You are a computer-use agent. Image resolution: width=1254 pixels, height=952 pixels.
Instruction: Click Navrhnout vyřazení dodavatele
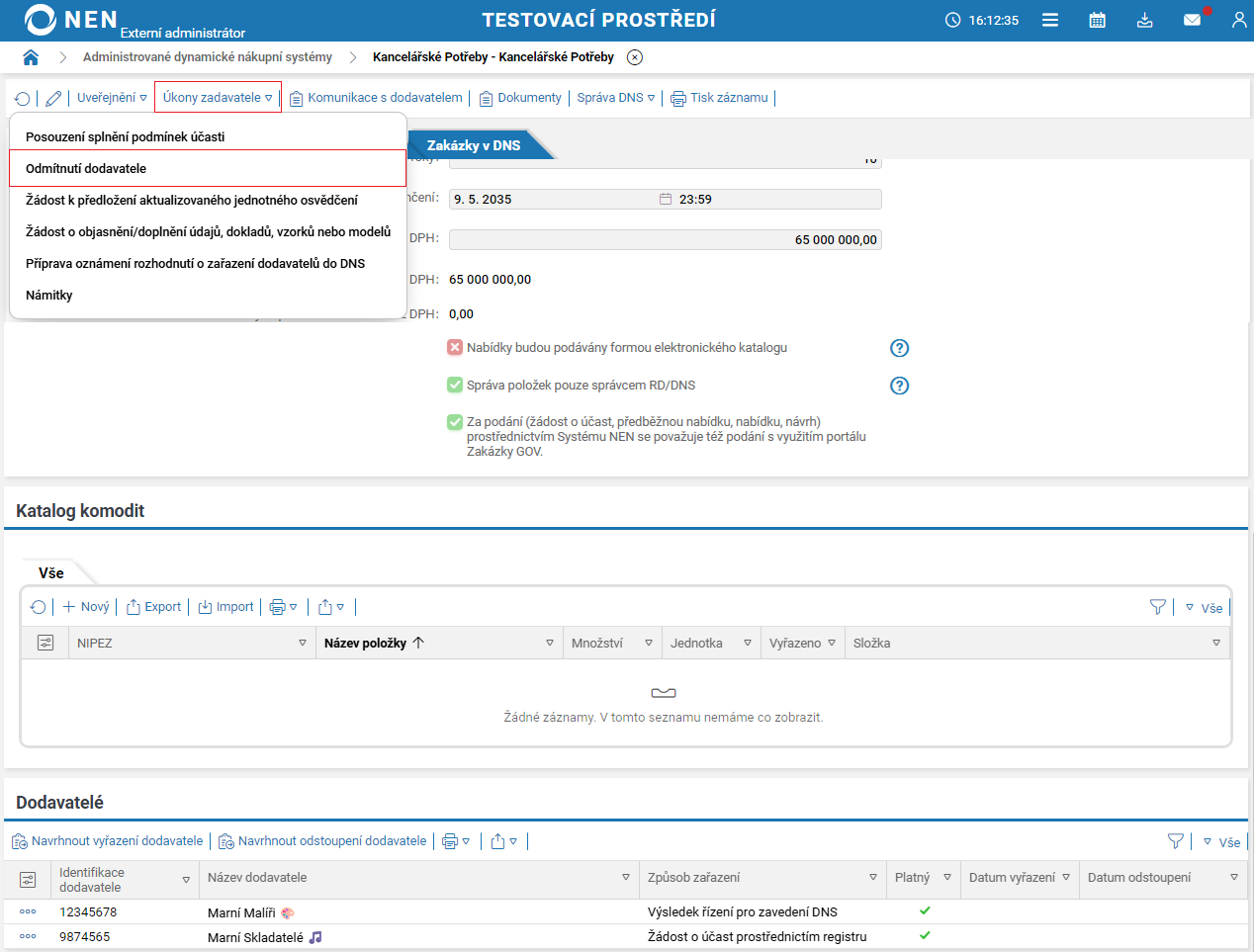click(x=108, y=841)
